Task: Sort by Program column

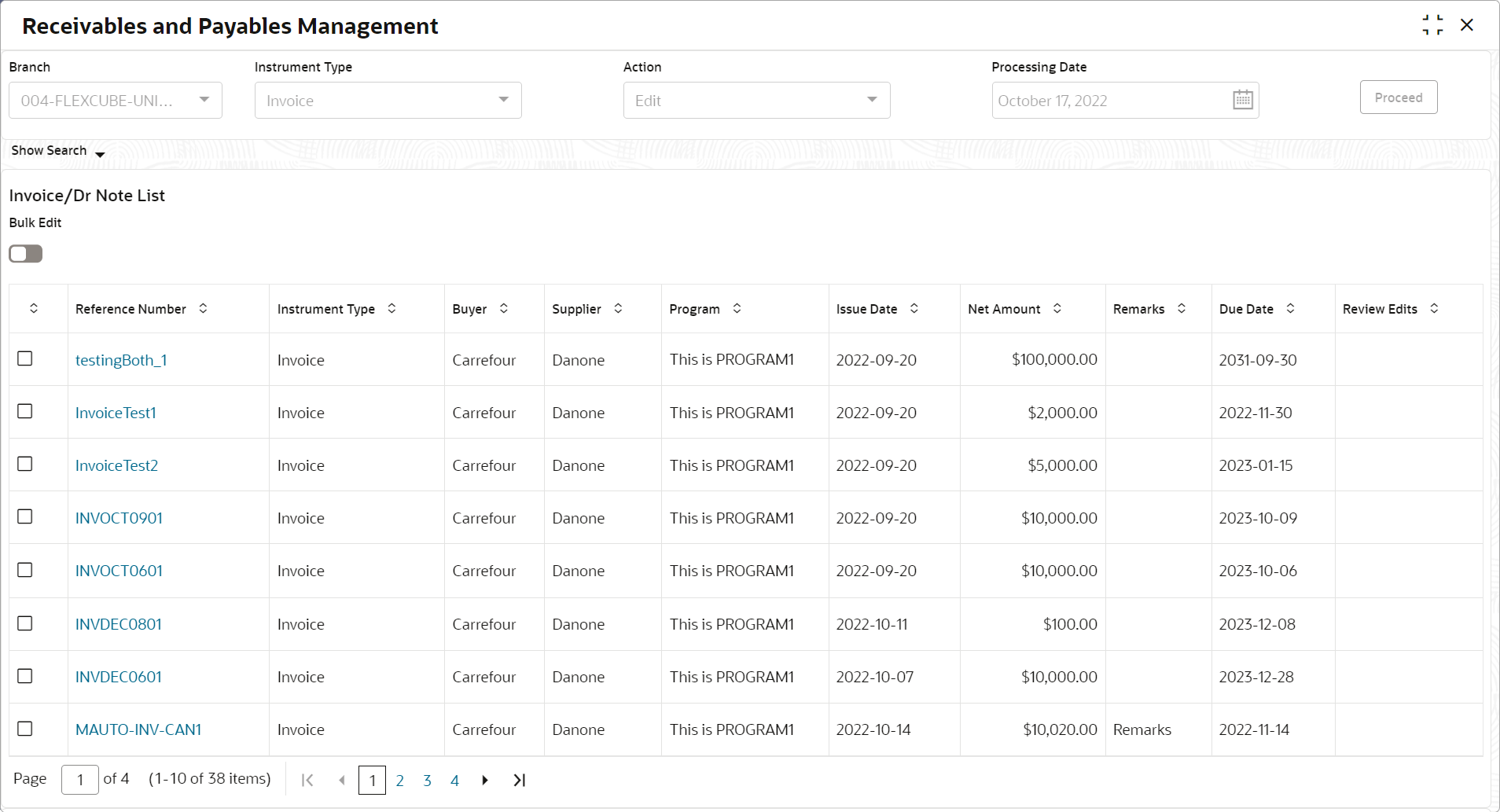Action: [x=737, y=308]
